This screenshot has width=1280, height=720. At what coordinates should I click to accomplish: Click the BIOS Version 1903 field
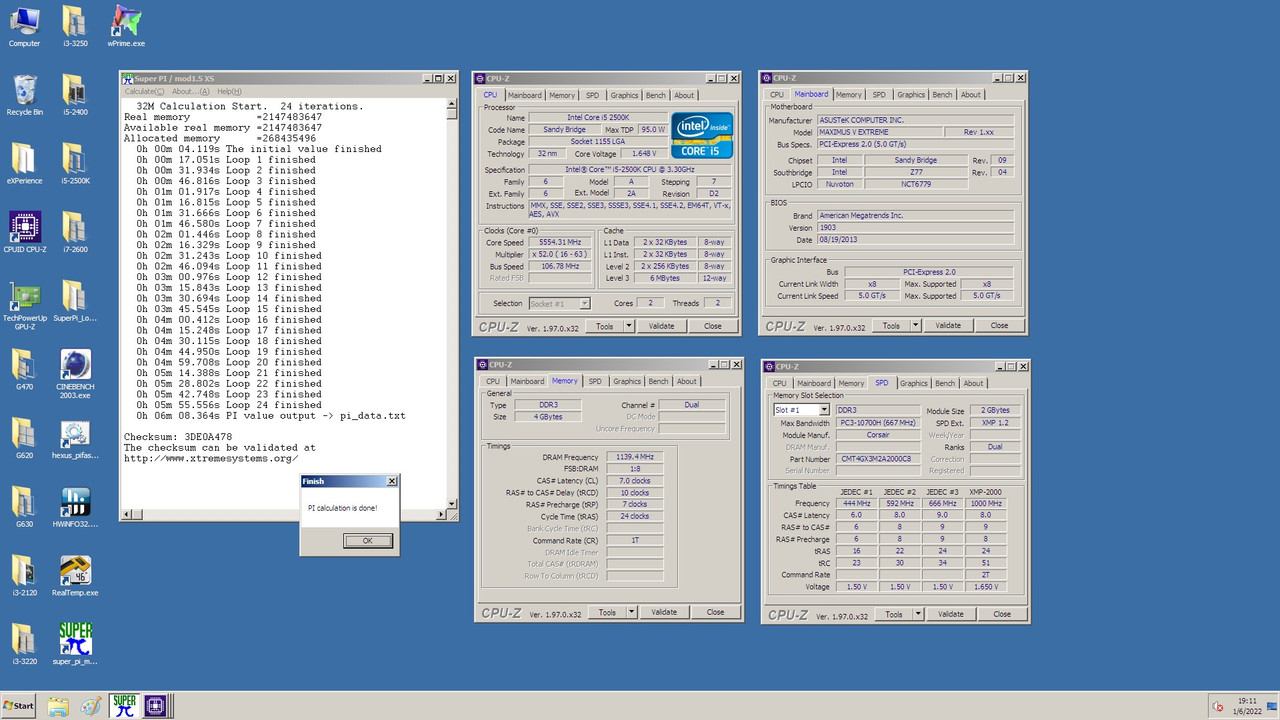915,228
